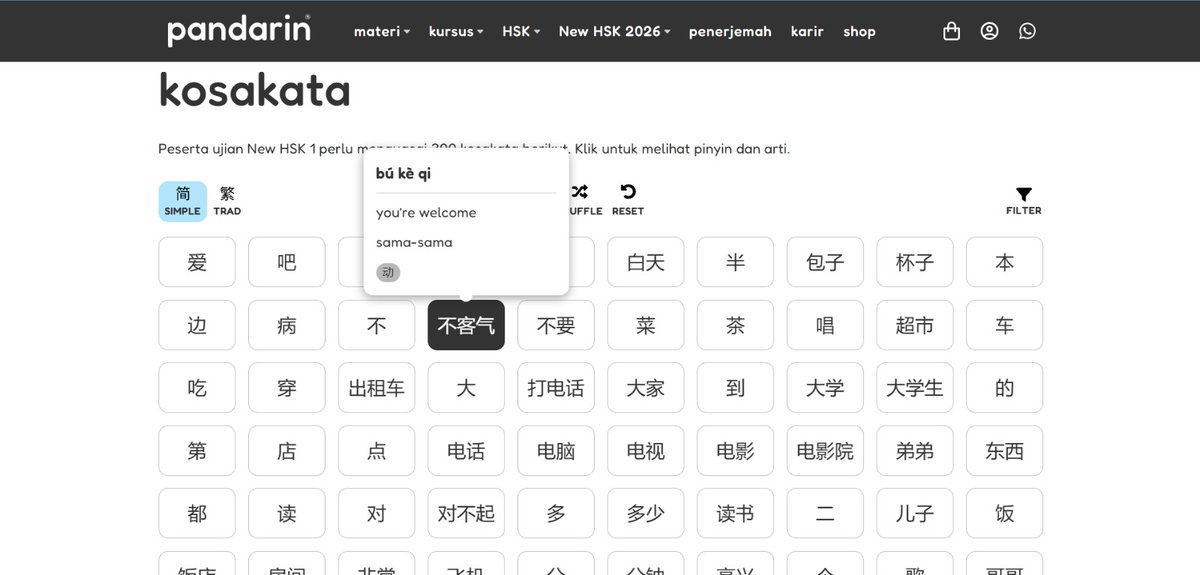1200x575 pixels.
Task: Open the shop page
Action: point(859,31)
